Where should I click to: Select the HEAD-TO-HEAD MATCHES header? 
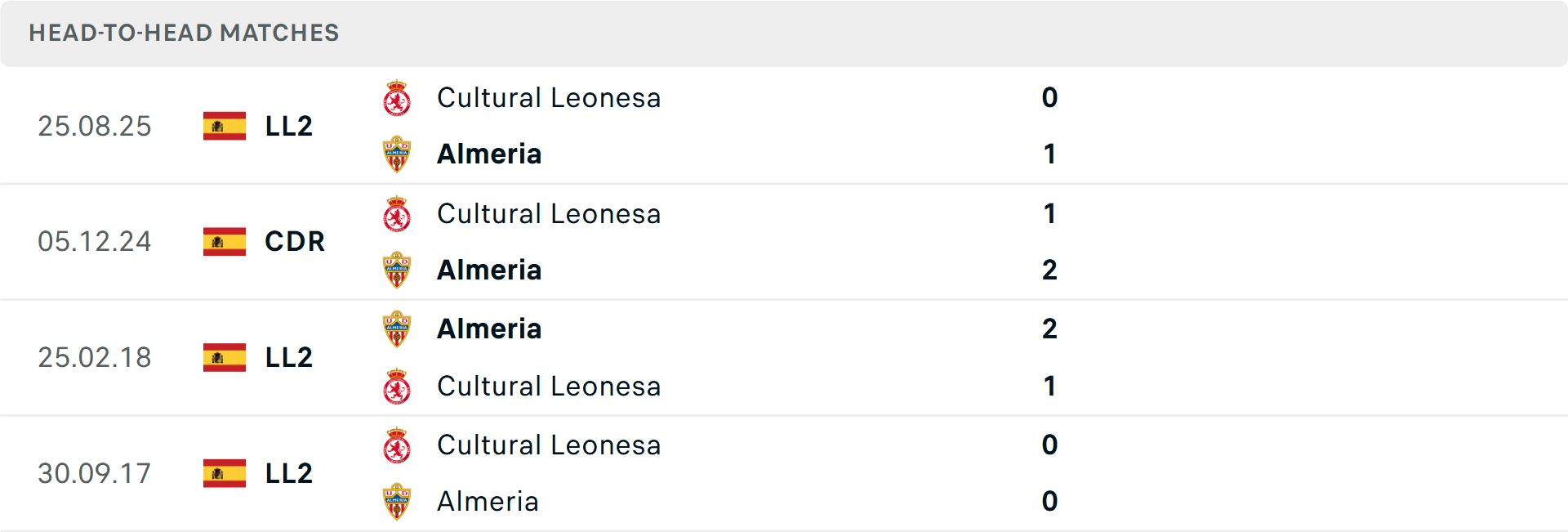[x=184, y=34]
